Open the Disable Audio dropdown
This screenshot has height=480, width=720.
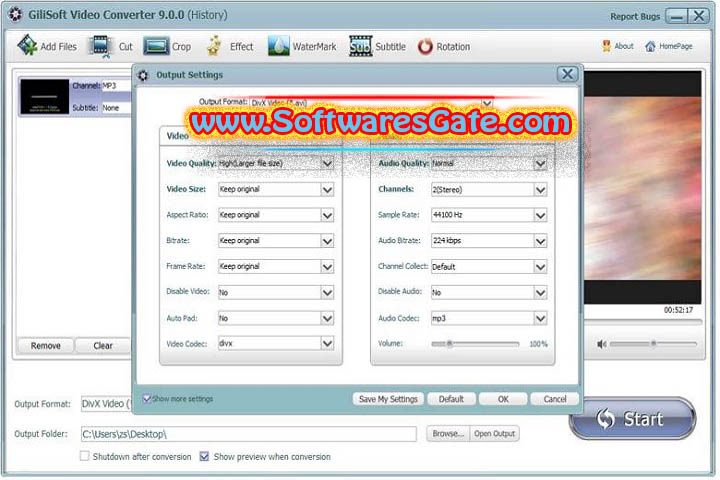(540, 292)
